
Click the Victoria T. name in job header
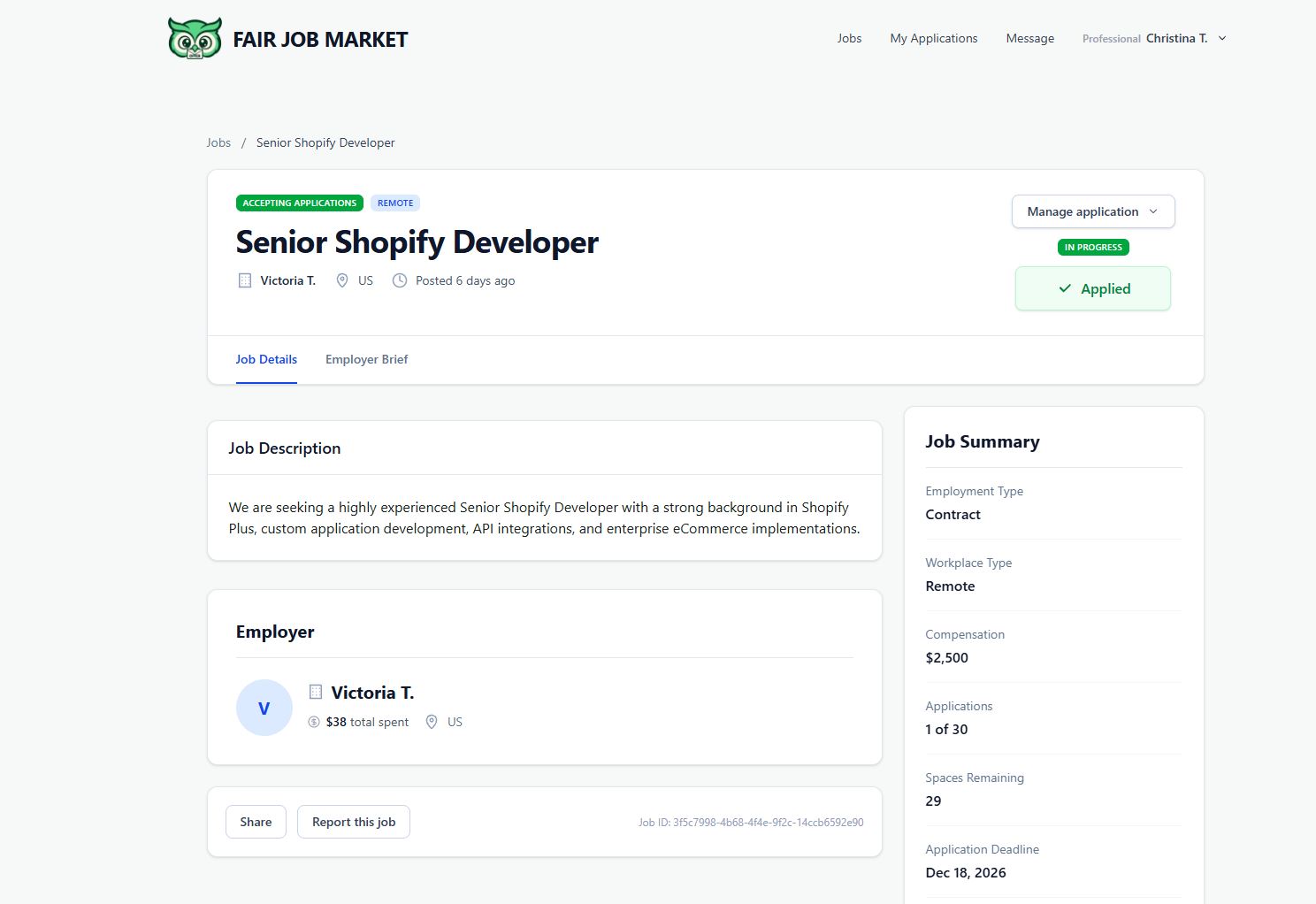pyautogui.click(x=288, y=280)
